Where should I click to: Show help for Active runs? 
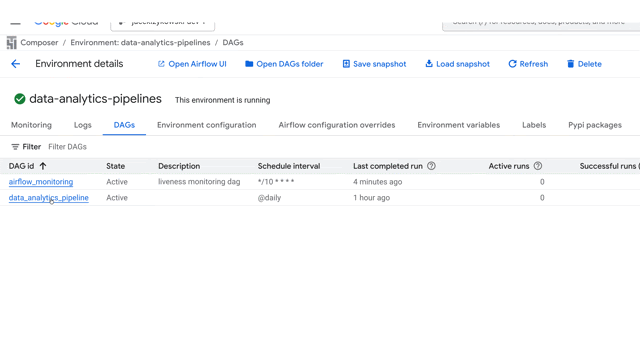point(538,166)
